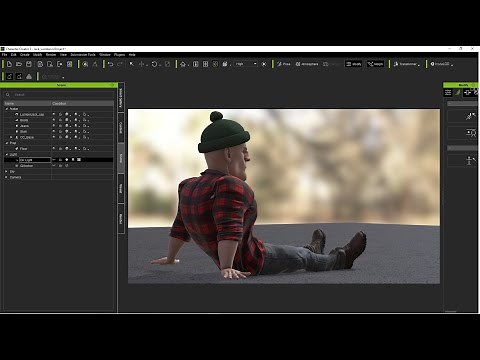Toggle visibility of light below Dir. Light

(x=54, y=165)
